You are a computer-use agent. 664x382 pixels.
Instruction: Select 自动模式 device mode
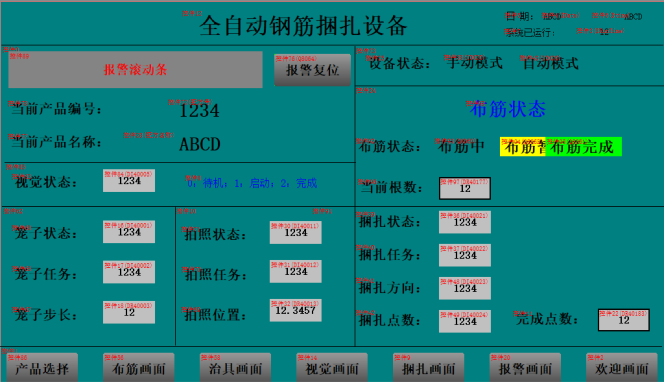click(x=550, y=63)
